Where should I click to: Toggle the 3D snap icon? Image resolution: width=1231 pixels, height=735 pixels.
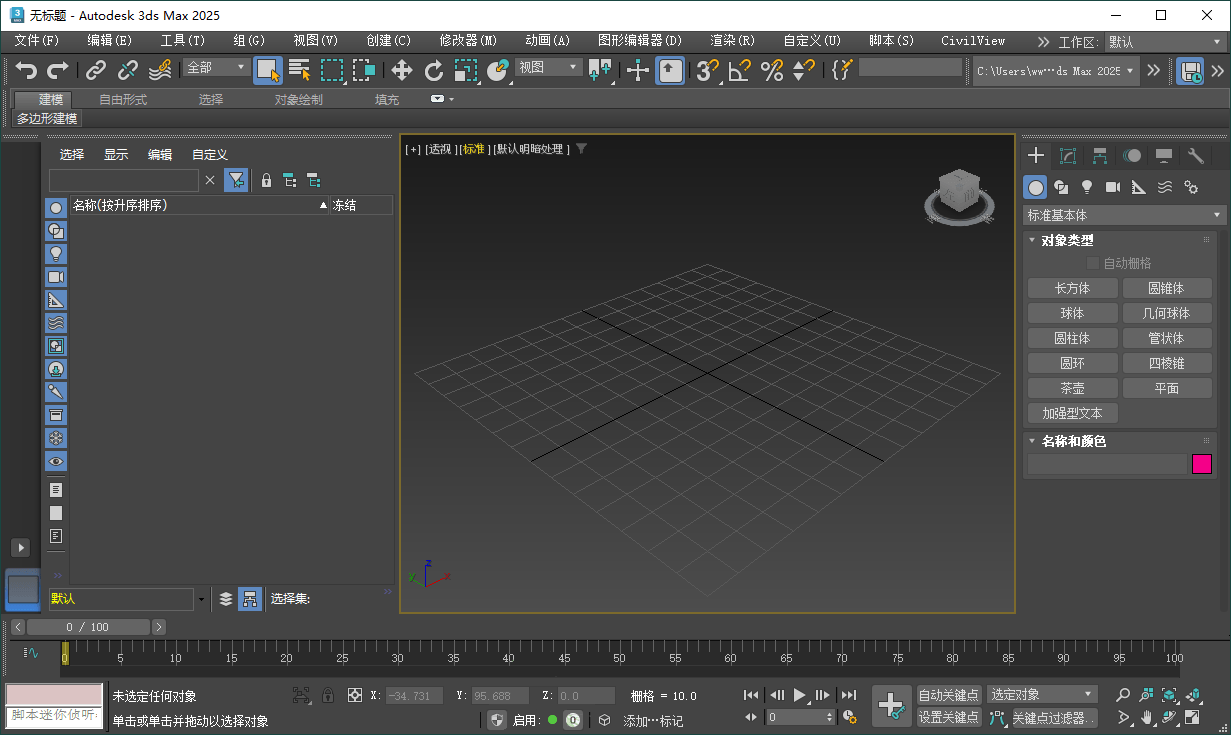[704, 71]
